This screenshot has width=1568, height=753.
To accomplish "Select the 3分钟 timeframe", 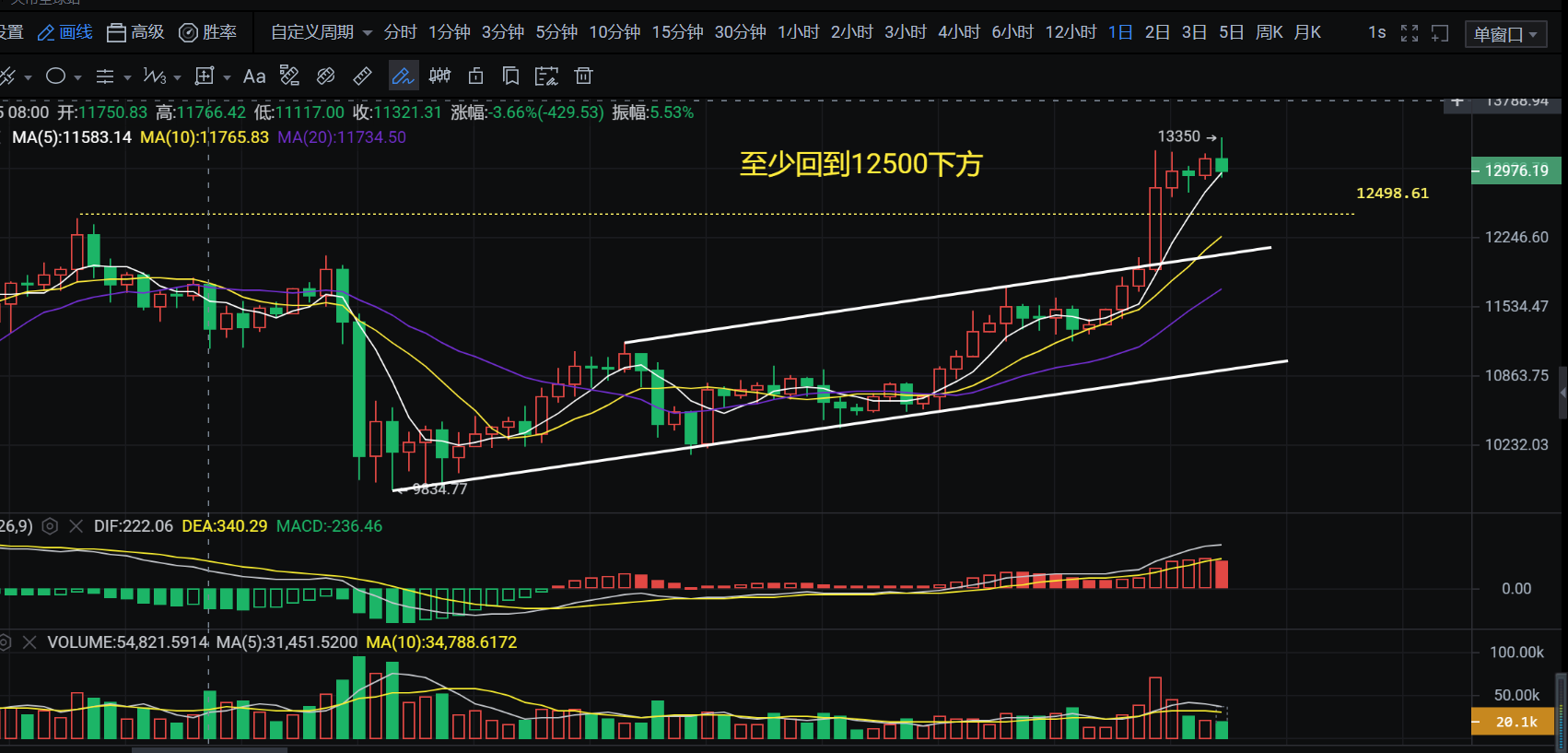I will coord(503,32).
